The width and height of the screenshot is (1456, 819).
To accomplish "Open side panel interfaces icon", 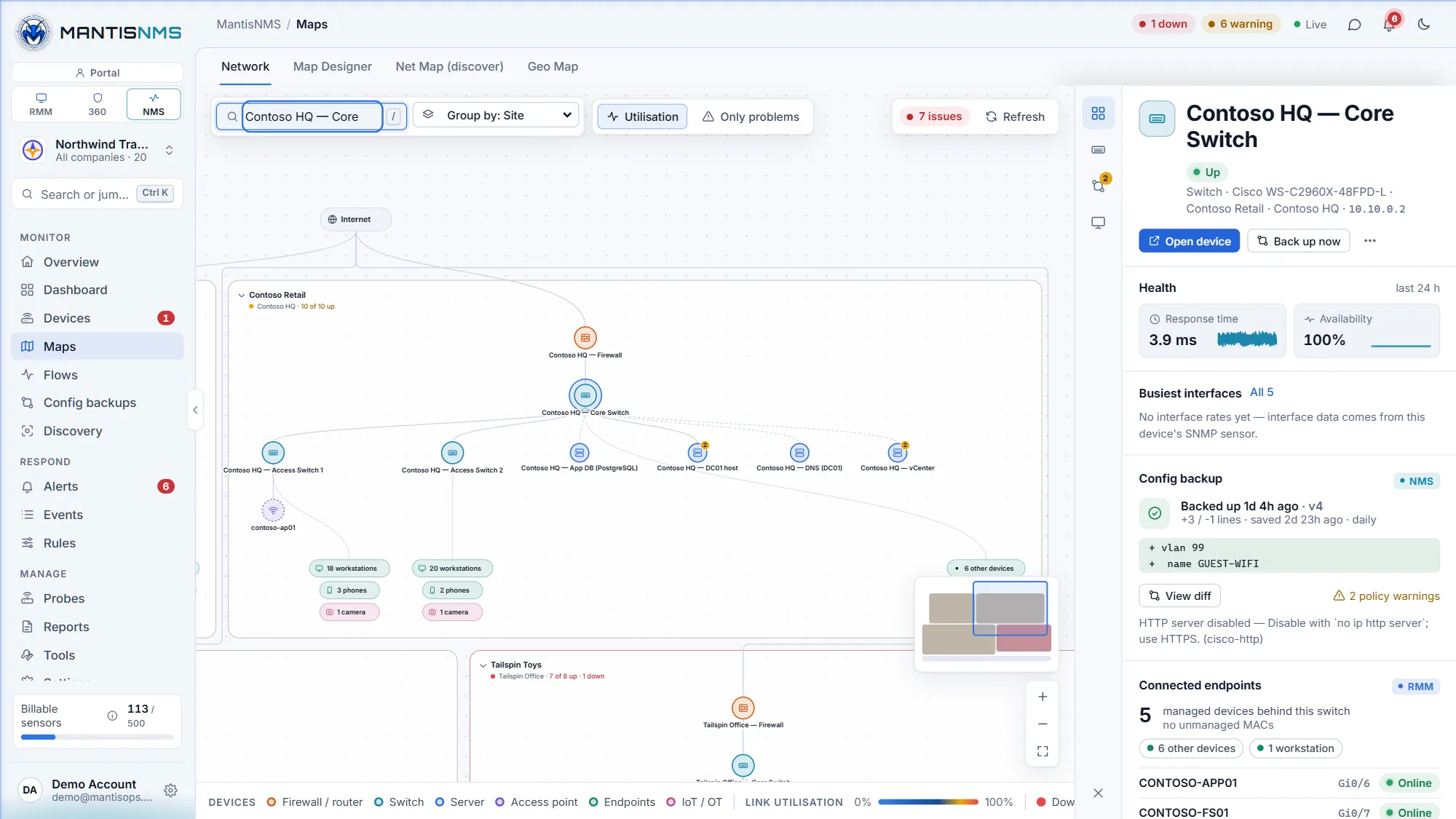I will click(1098, 149).
